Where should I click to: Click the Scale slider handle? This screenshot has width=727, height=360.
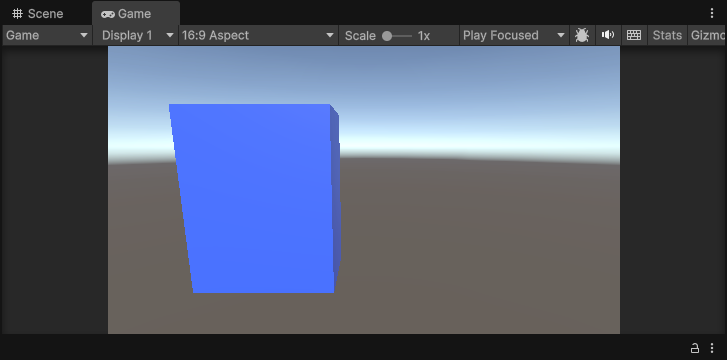click(x=387, y=36)
